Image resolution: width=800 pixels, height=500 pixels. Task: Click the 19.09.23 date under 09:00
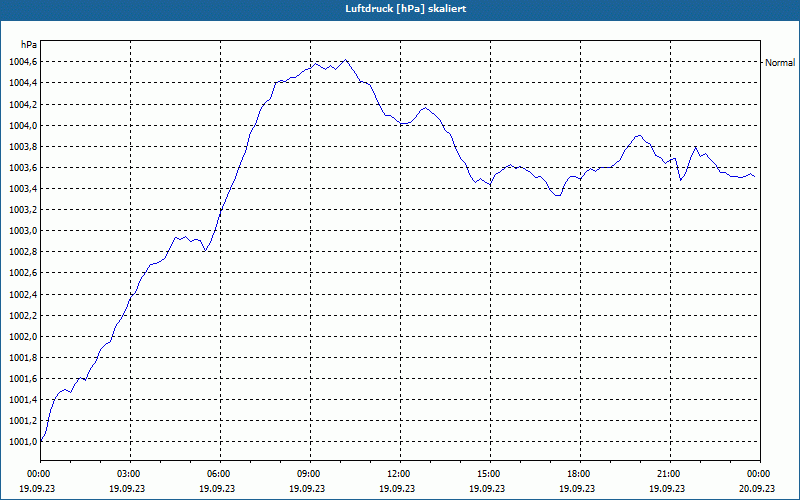307,488
